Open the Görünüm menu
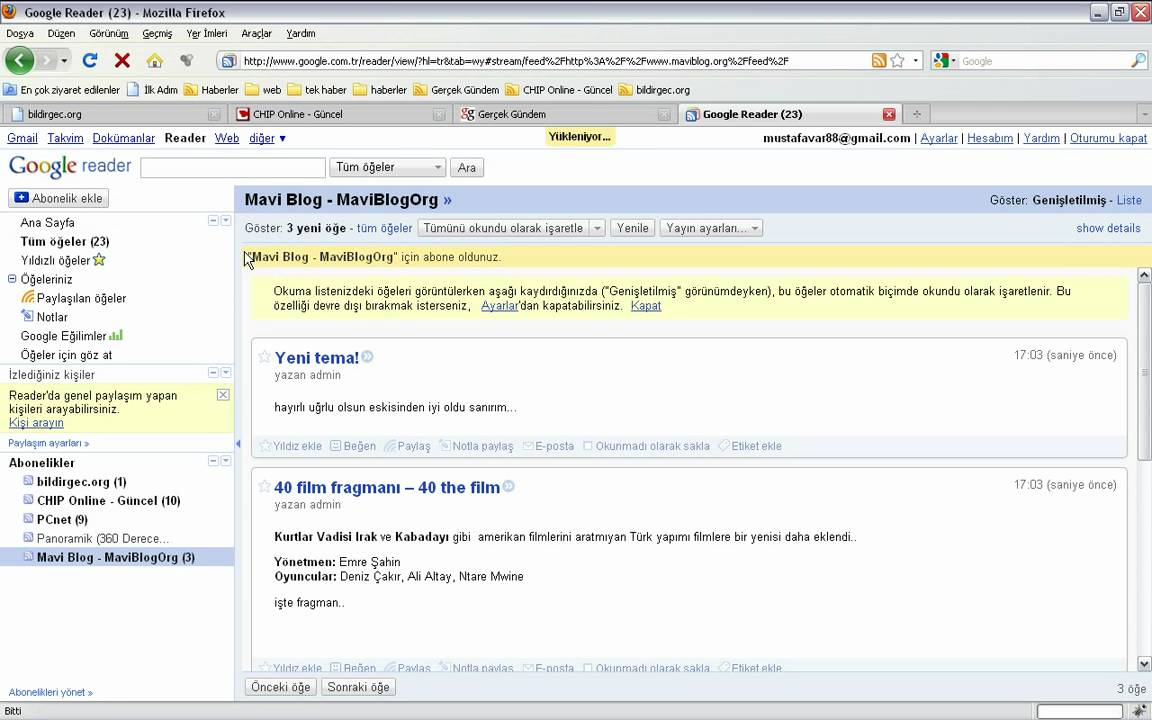 point(109,33)
